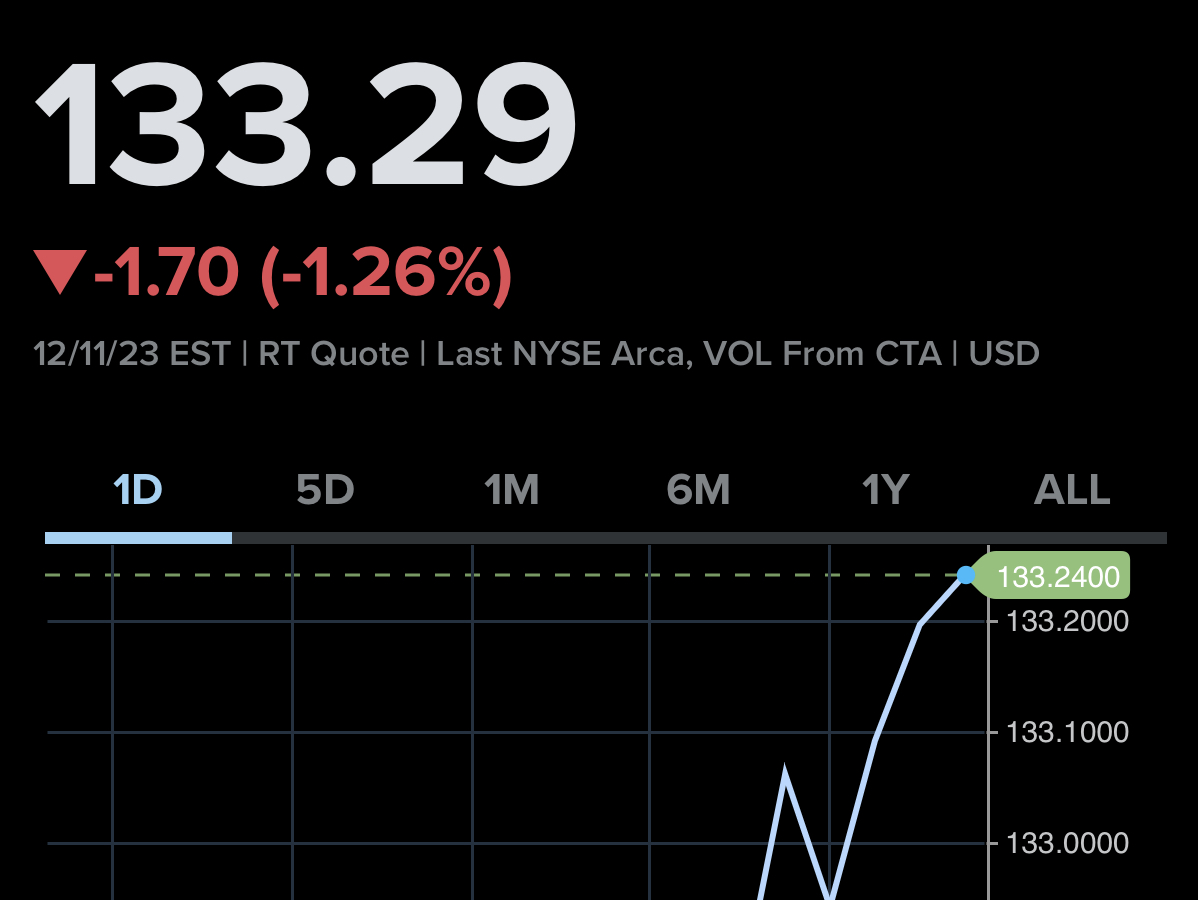
Task: Click the green 133.2400 price tag
Action: tap(1057, 576)
